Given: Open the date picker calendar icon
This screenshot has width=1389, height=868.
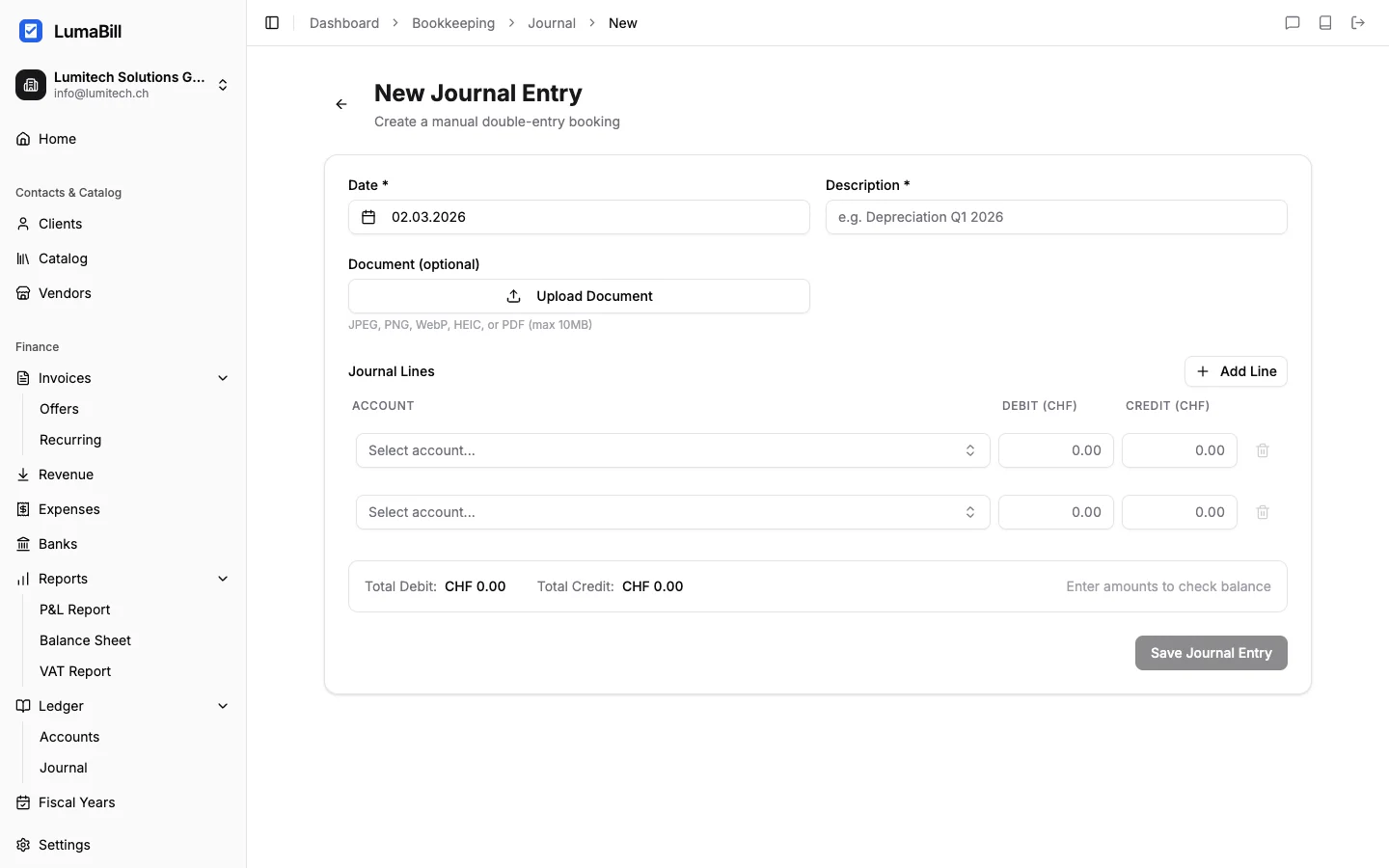Looking at the screenshot, I should [368, 217].
